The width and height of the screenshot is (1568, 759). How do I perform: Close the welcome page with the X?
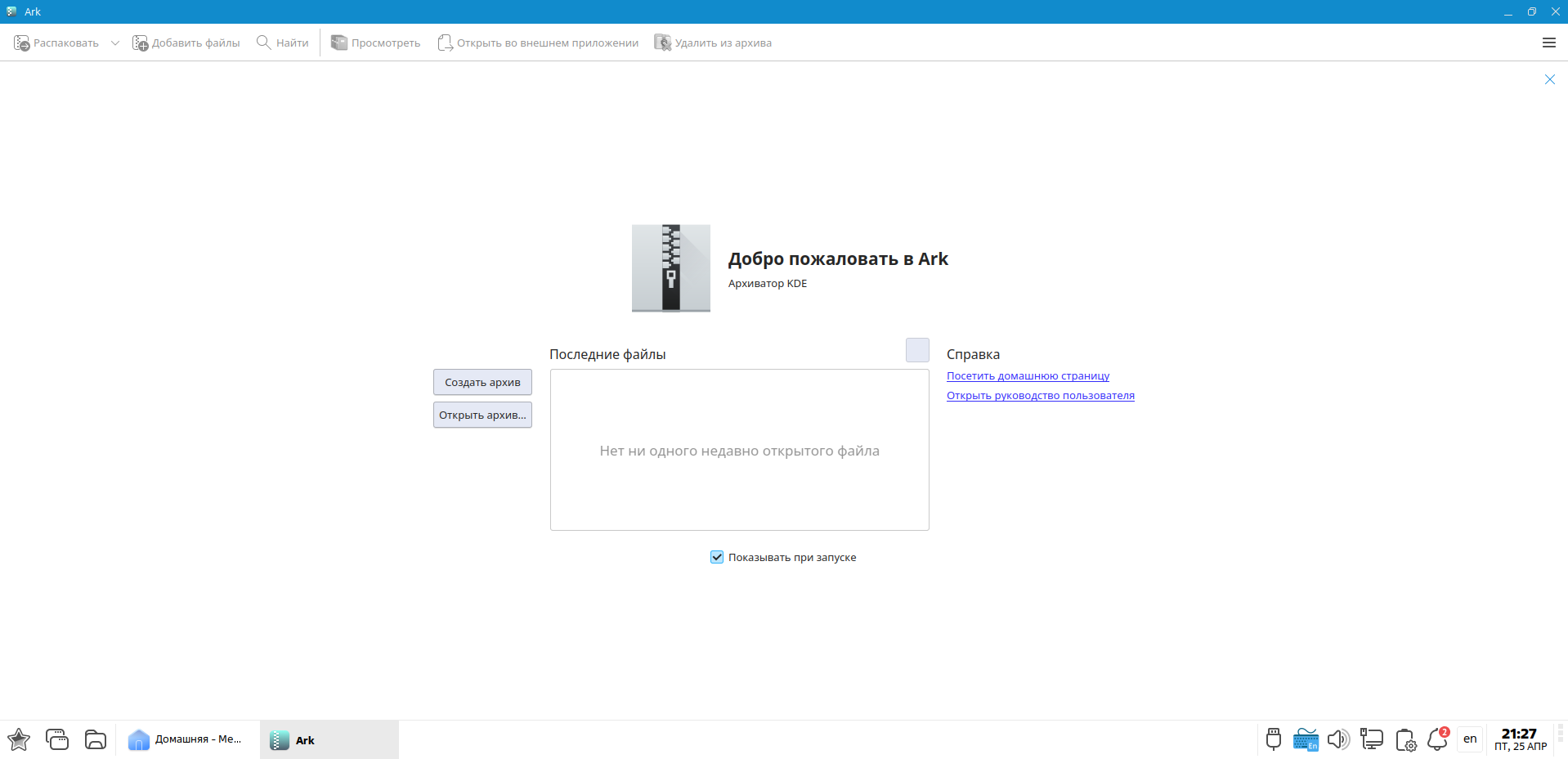coord(1549,79)
